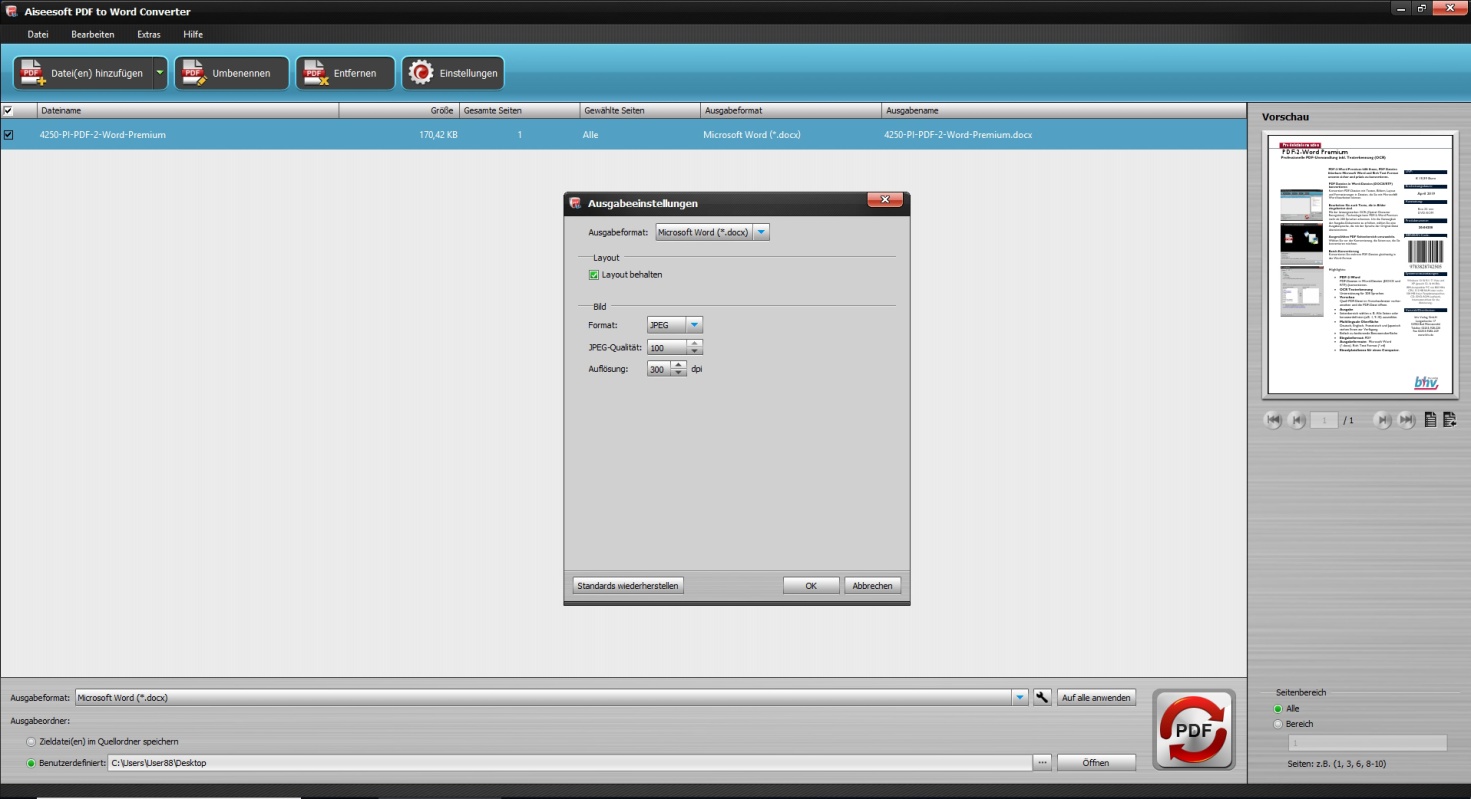This screenshot has height=799, width=1471.
Task: Open the Bearbeiten menu
Action: pyautogui.click(x=93, y=34)
